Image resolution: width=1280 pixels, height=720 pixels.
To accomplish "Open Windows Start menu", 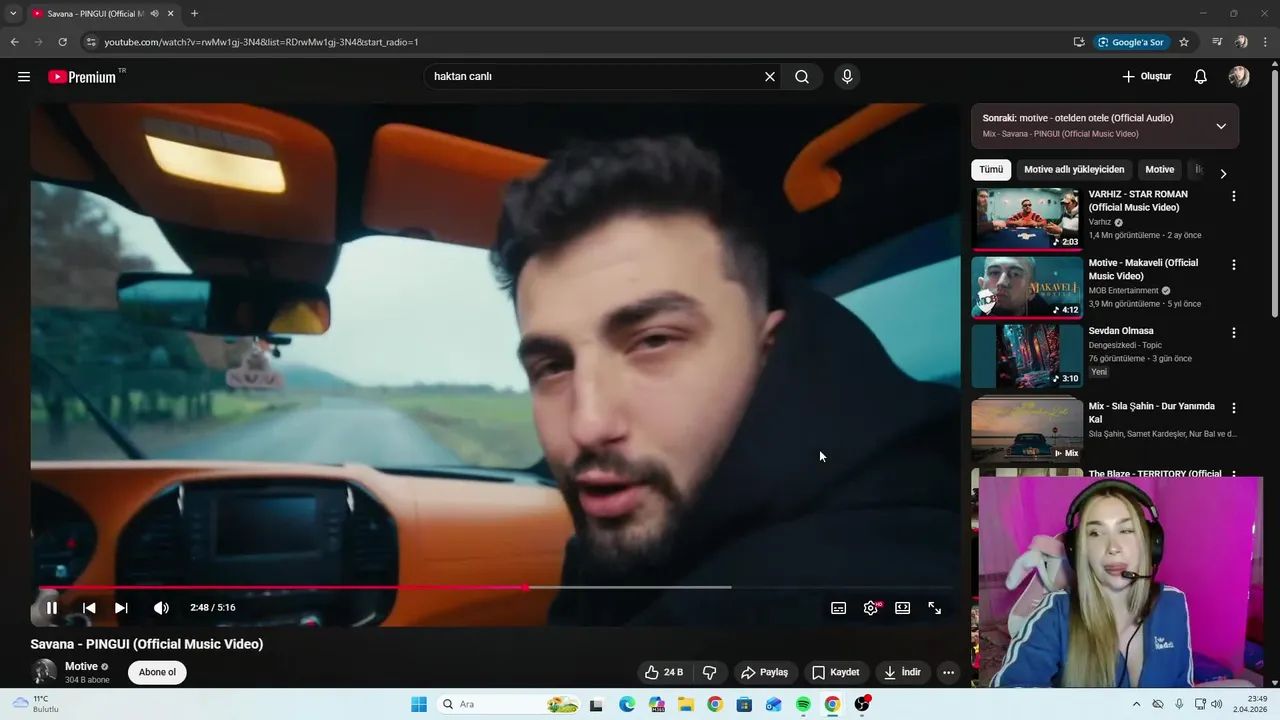I will 419,705.
